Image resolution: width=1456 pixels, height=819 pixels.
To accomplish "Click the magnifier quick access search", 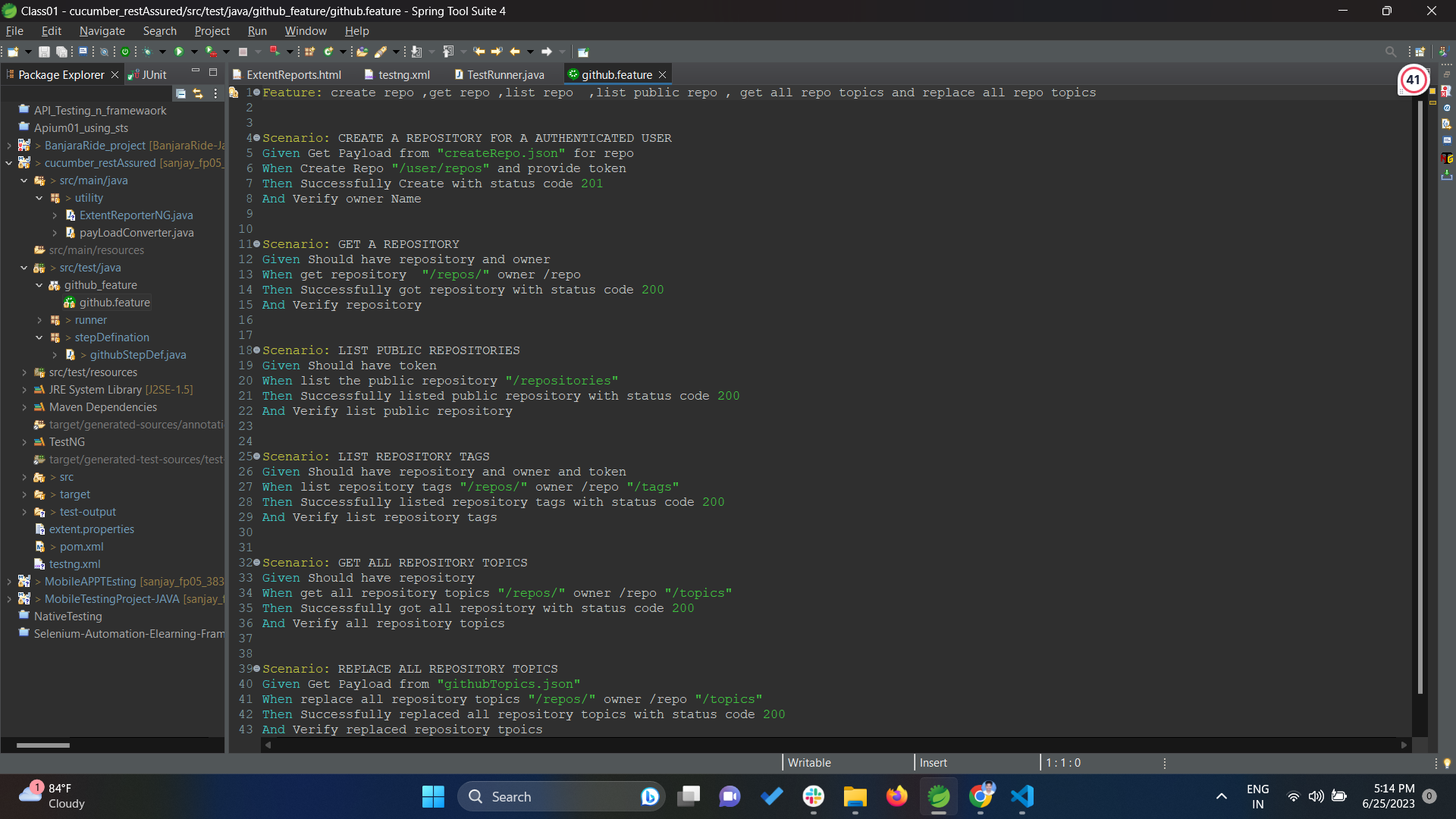I will pyautogui.click(x=1391, y=52).
